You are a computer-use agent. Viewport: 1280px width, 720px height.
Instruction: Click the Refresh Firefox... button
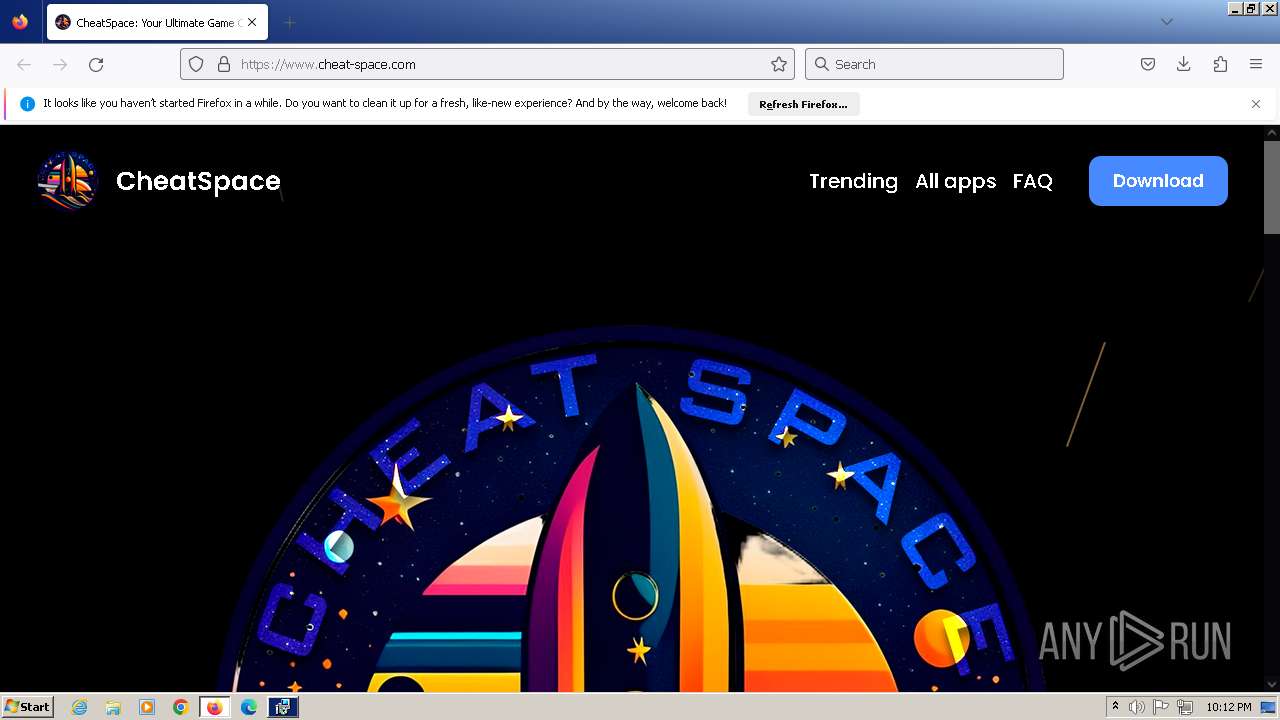803,104
